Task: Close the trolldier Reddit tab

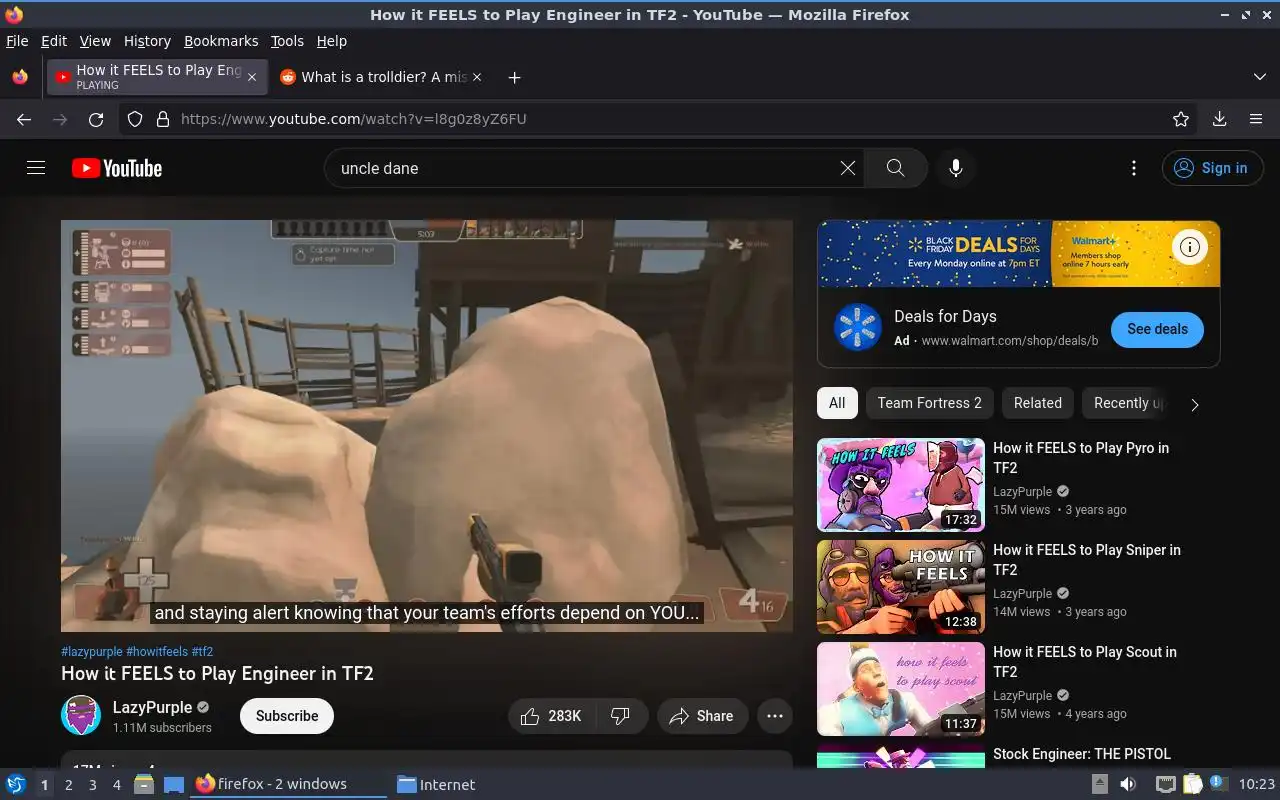Action: tap(477, 77)
